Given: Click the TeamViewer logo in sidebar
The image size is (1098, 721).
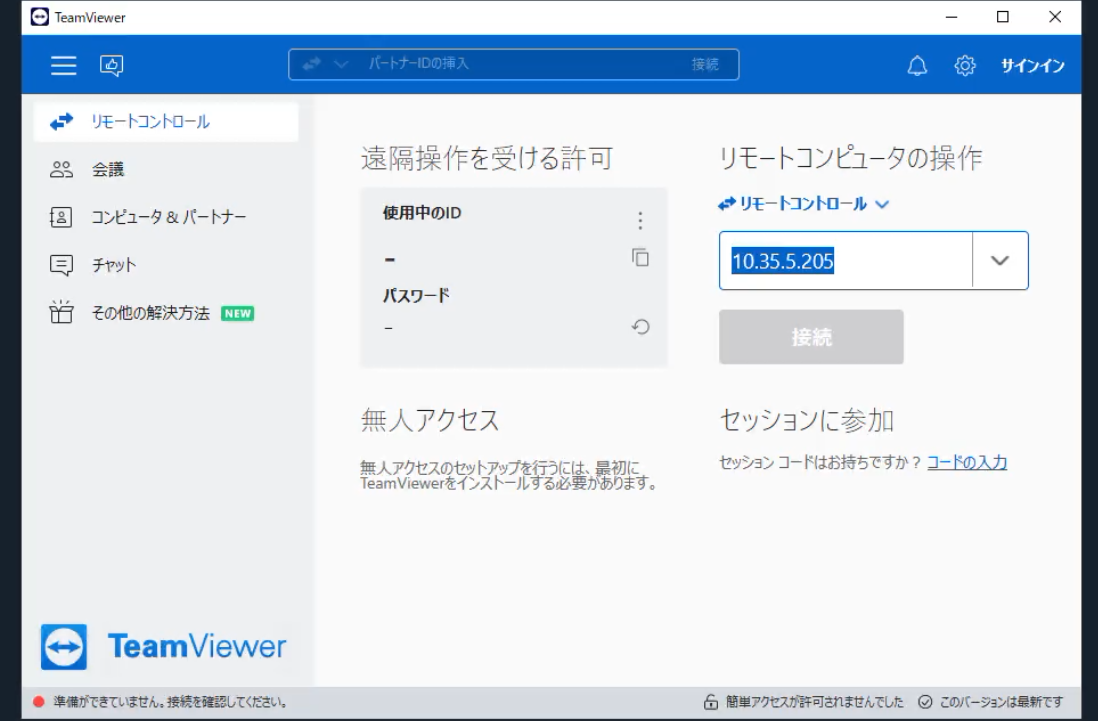Looking at the screenshot, I should [x=164, y=647].
